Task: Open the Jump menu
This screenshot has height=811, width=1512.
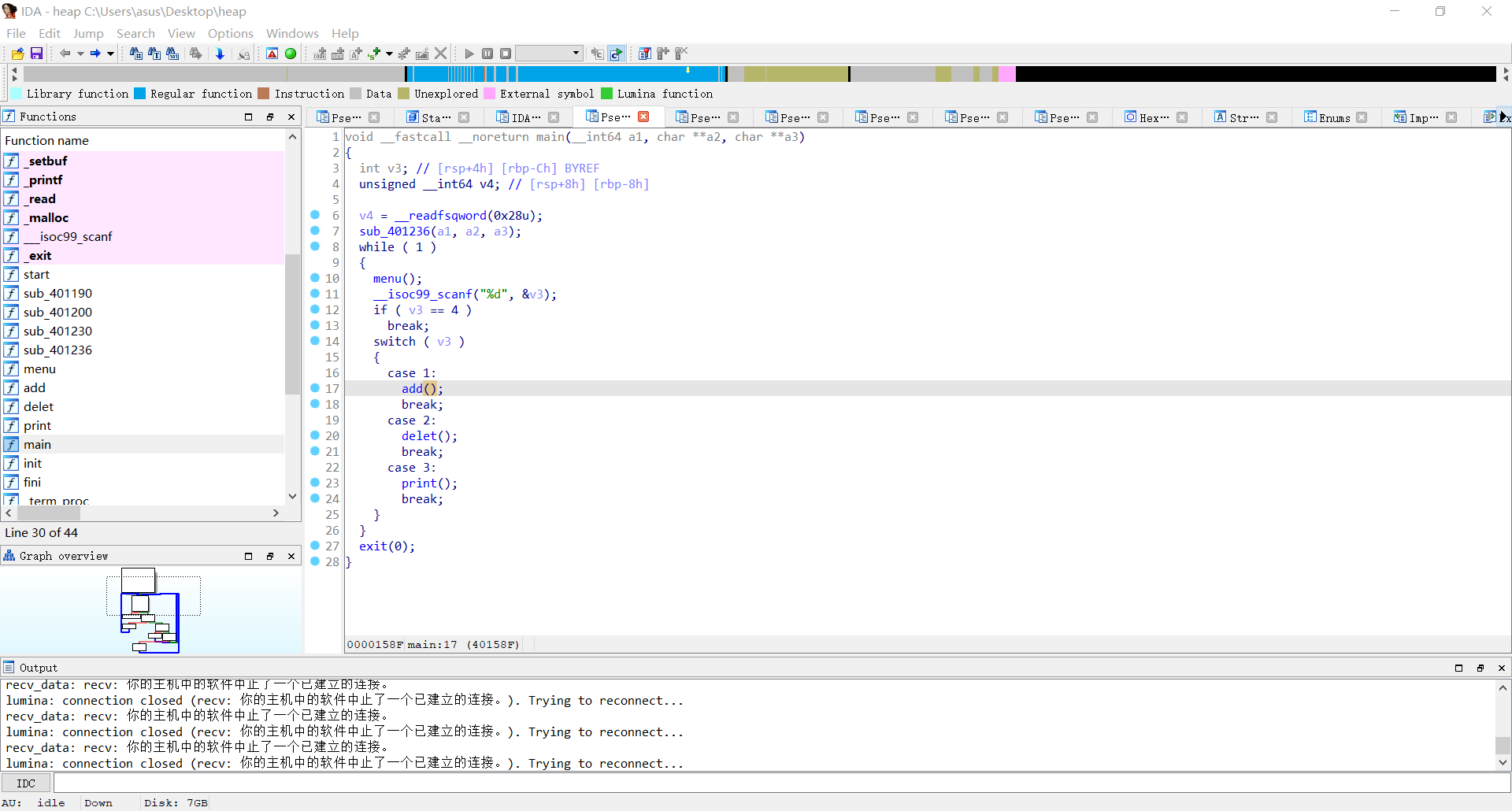Action: 88,33
